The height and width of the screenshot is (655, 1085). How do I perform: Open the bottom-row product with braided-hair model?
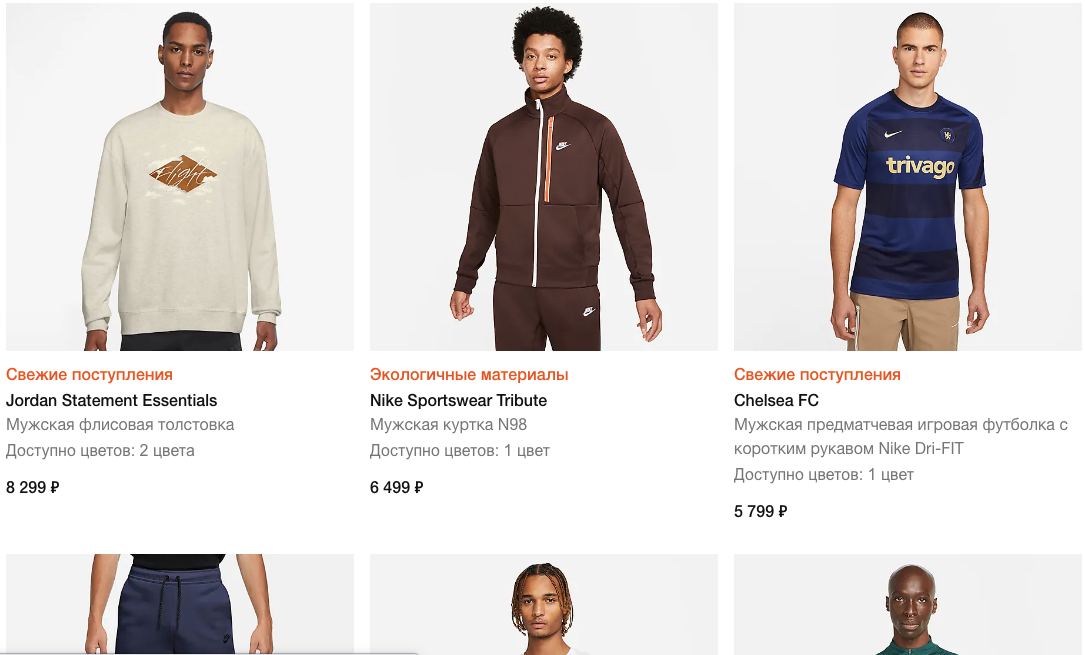pos(544,604)
